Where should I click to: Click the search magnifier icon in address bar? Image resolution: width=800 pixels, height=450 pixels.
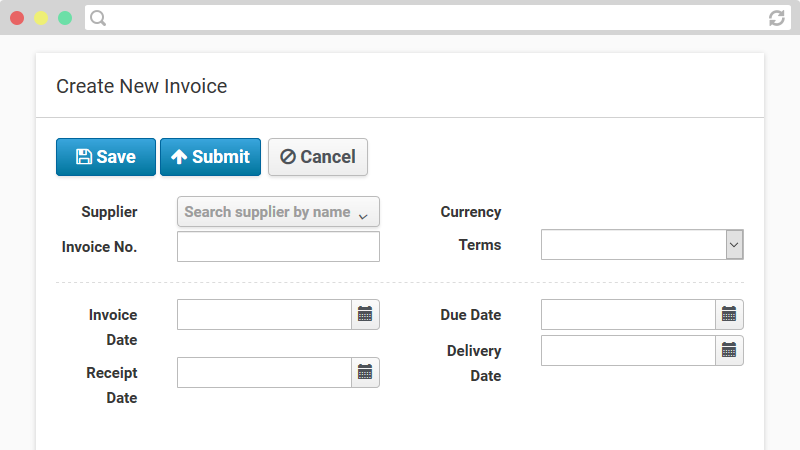point(98,18)
